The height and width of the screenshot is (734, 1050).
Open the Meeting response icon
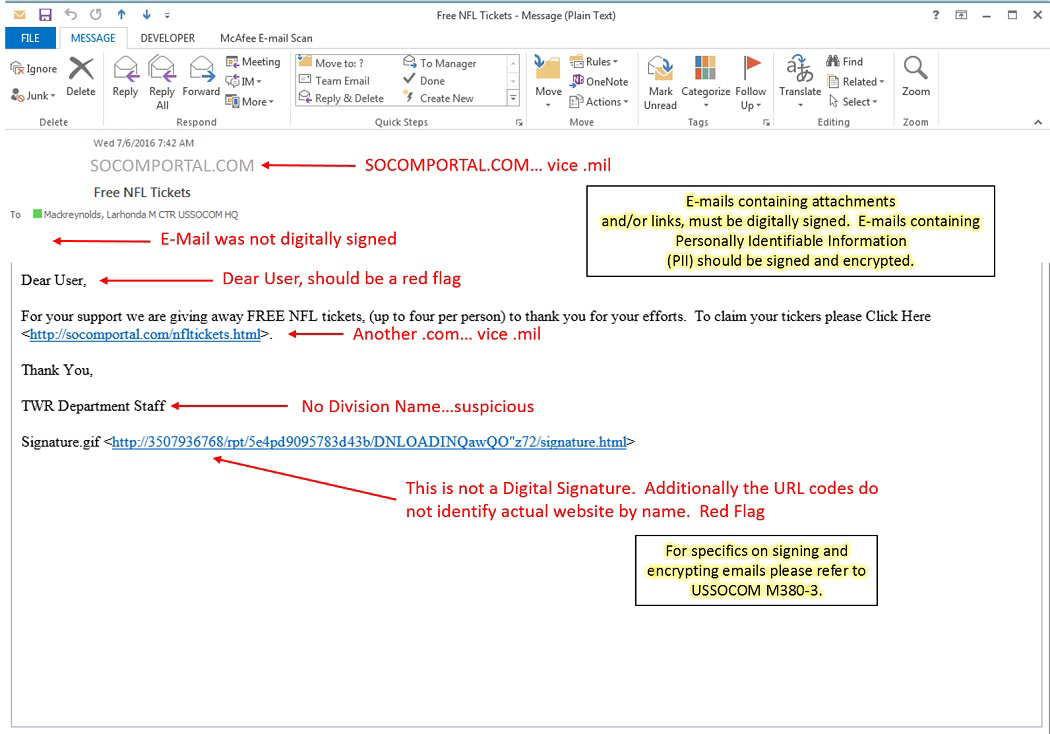255,60
